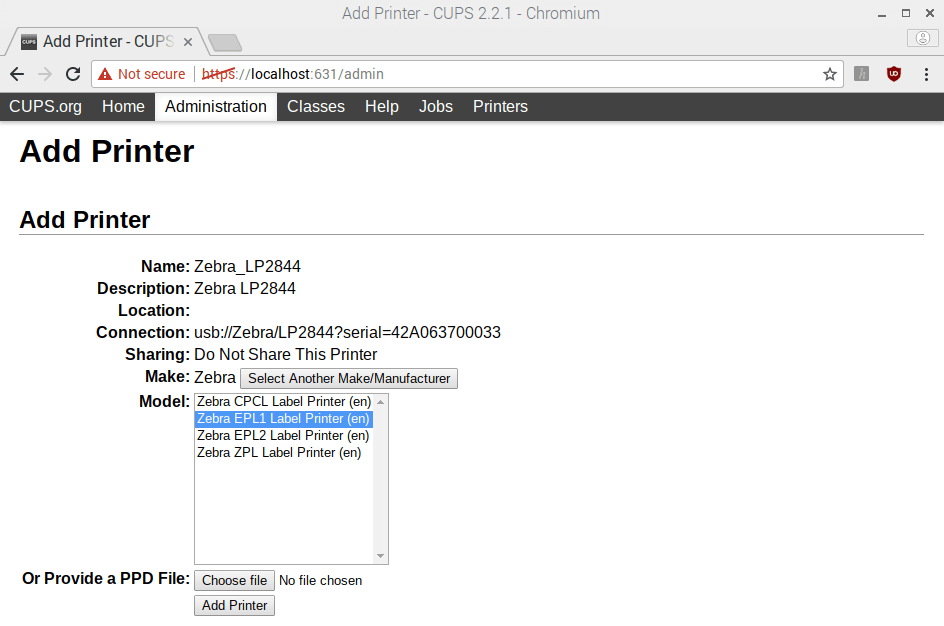Open the Classes navigation item
Image resolution: width=944 pixels, height=626 pixels.
pyautogui.click(x=315, y=107)
